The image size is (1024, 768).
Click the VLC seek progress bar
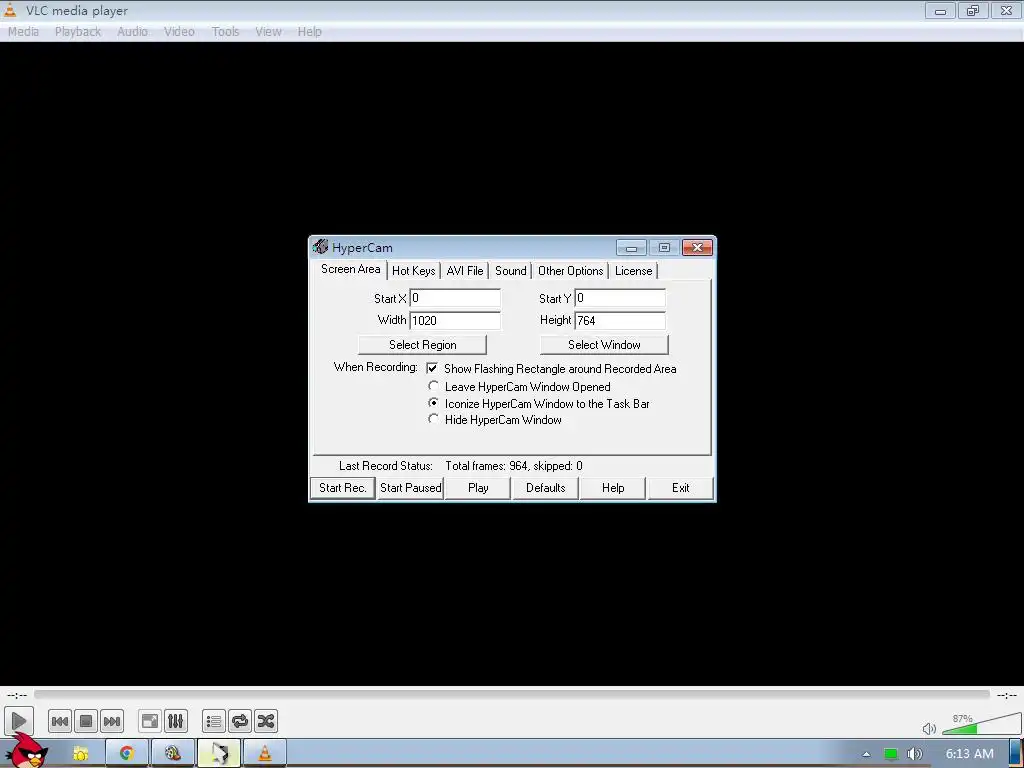tap(512, 695)
